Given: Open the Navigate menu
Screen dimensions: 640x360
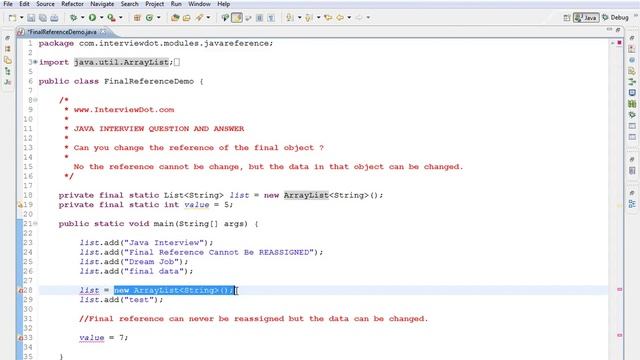Looking at the screenshot, I should click(102, 4).
